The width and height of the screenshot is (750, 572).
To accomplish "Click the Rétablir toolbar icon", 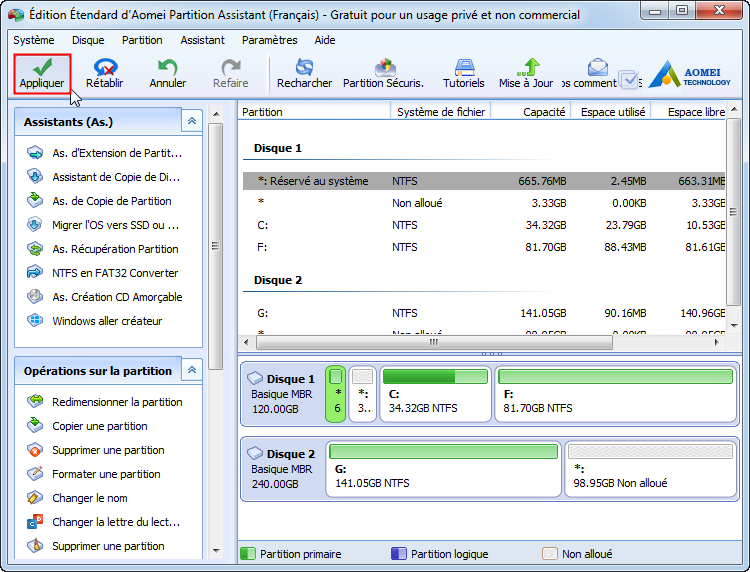I will pyautogui.click(x=105, y=74).
